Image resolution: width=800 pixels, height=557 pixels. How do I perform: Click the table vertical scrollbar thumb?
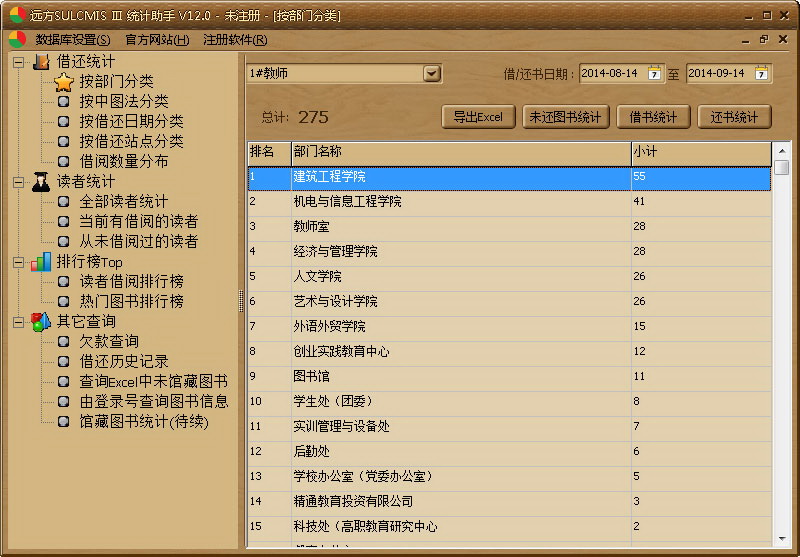pos(782,167)
